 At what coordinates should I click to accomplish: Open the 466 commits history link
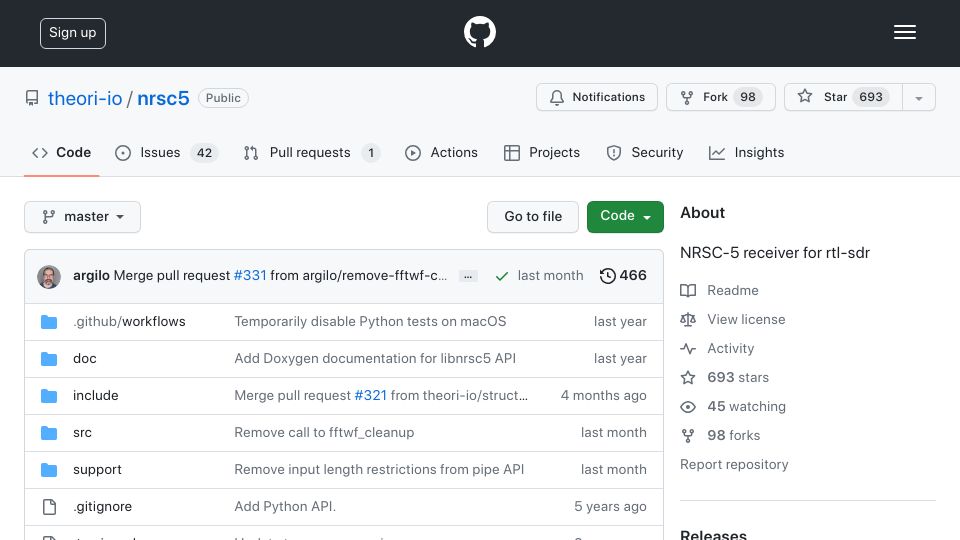point(623,276)
